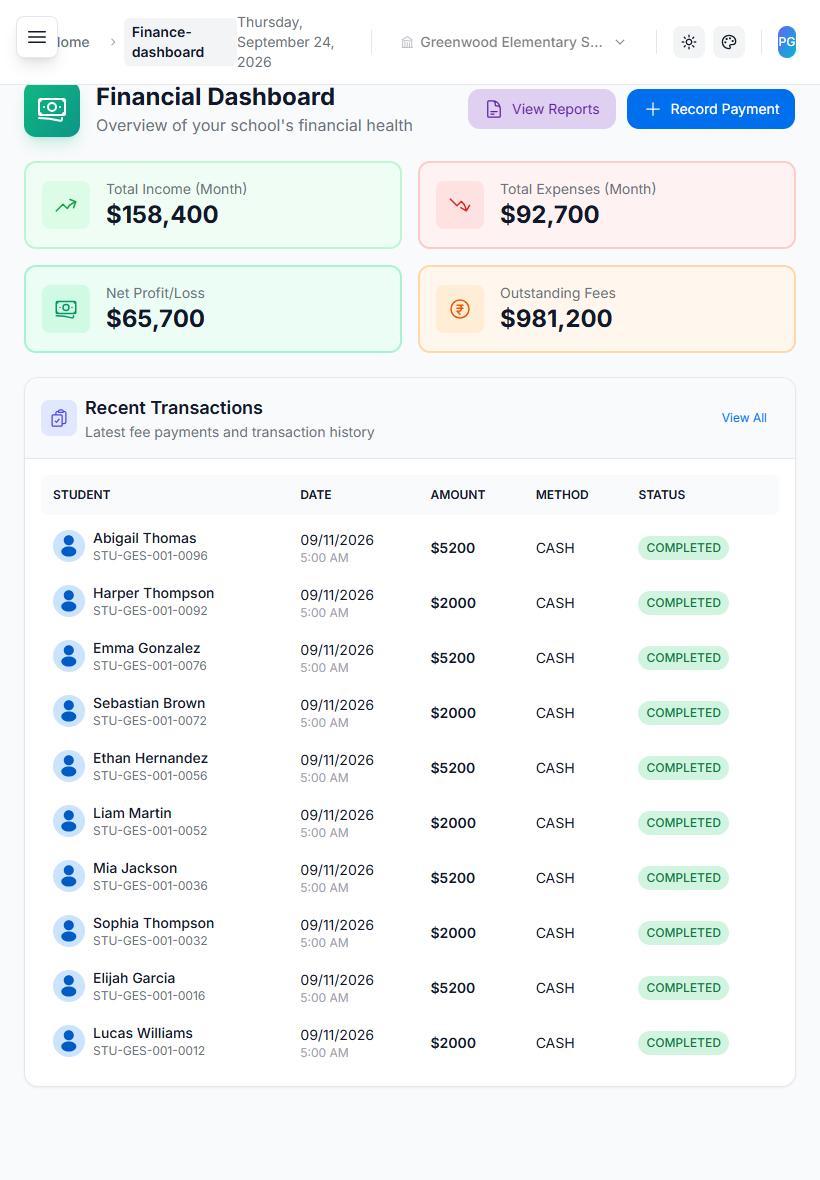This screenshot has width=820, height=1180.
Task: Click the PG user avatar
Action: click(x=786, y=42)
